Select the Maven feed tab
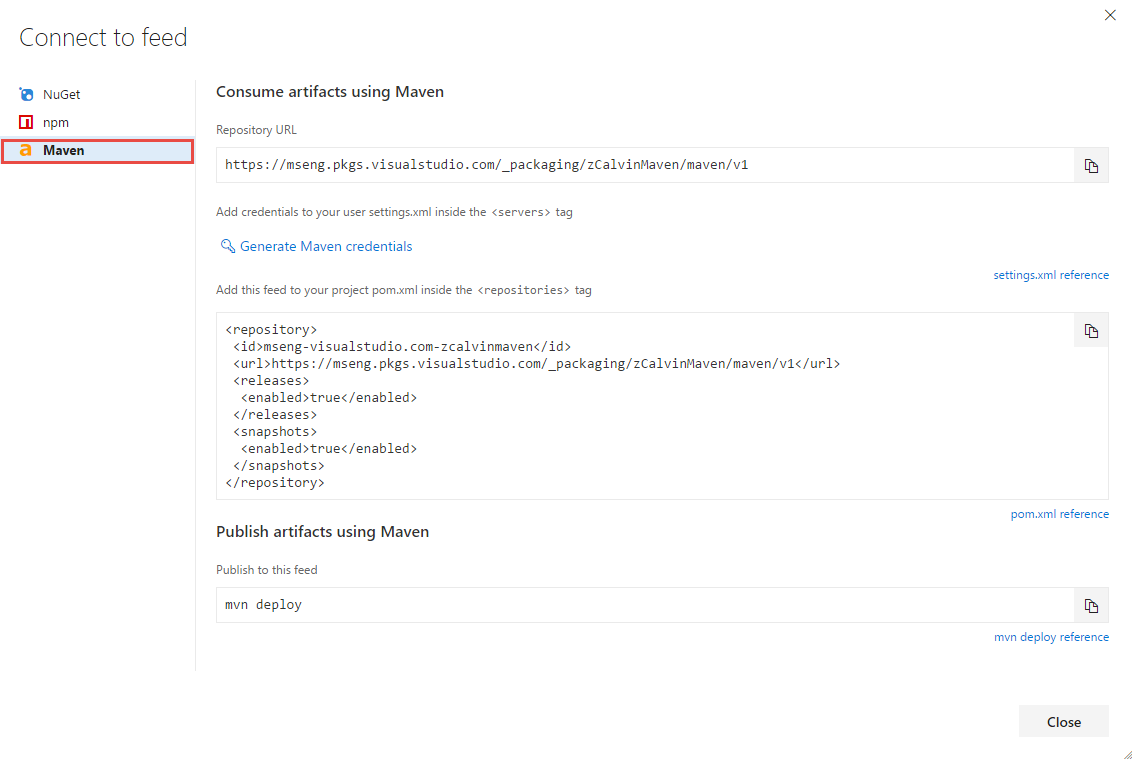The image size is (1132, 759). click(97, 150)
